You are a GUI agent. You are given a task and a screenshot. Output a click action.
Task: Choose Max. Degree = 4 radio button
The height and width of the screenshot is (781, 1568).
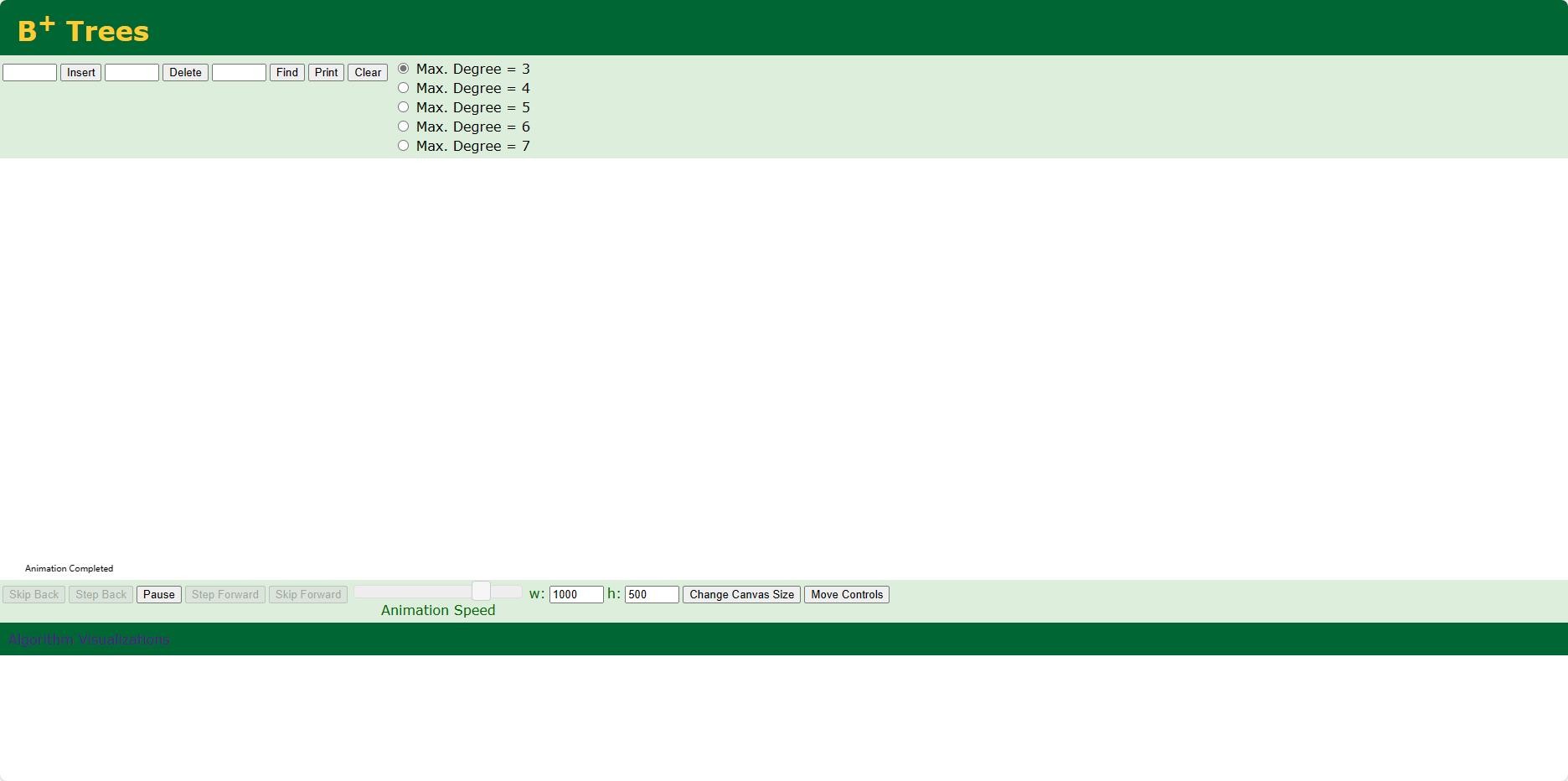pos(404,88)
